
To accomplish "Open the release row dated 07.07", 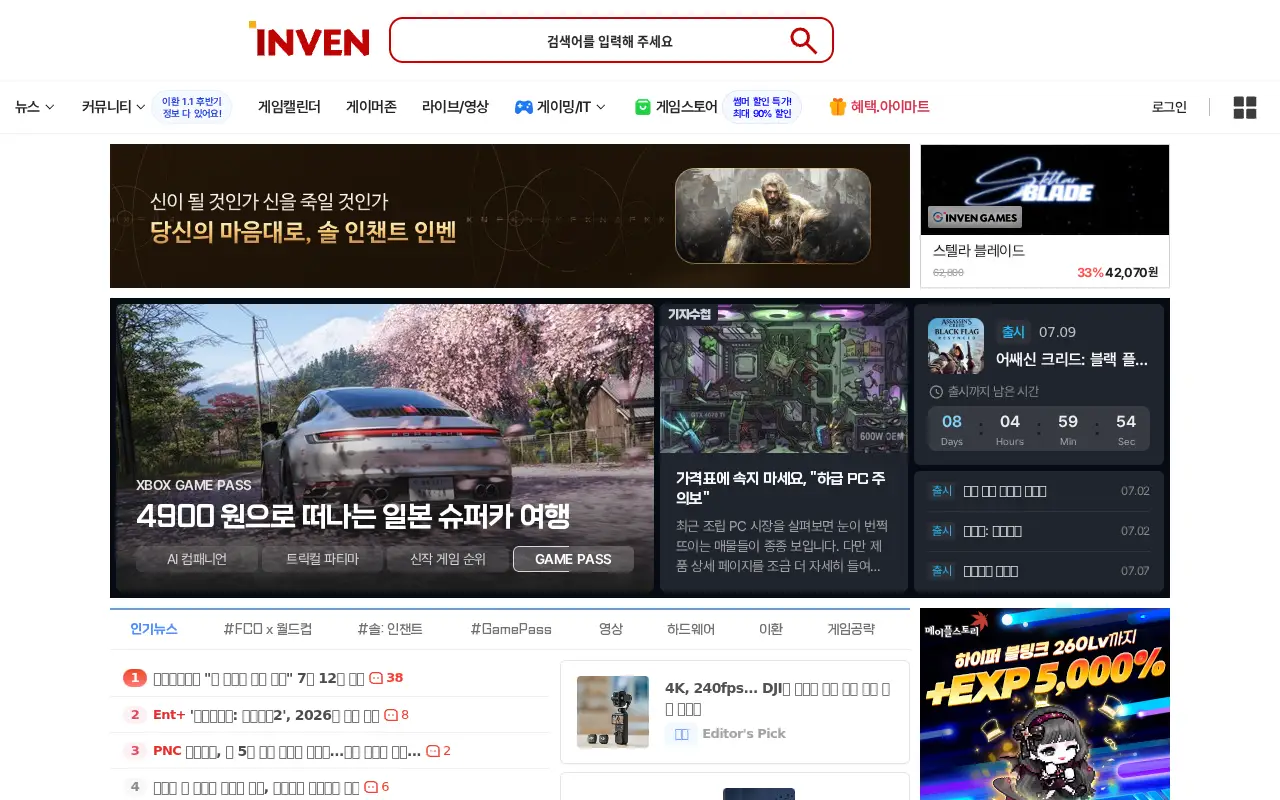I will (x=1039, y=571).
